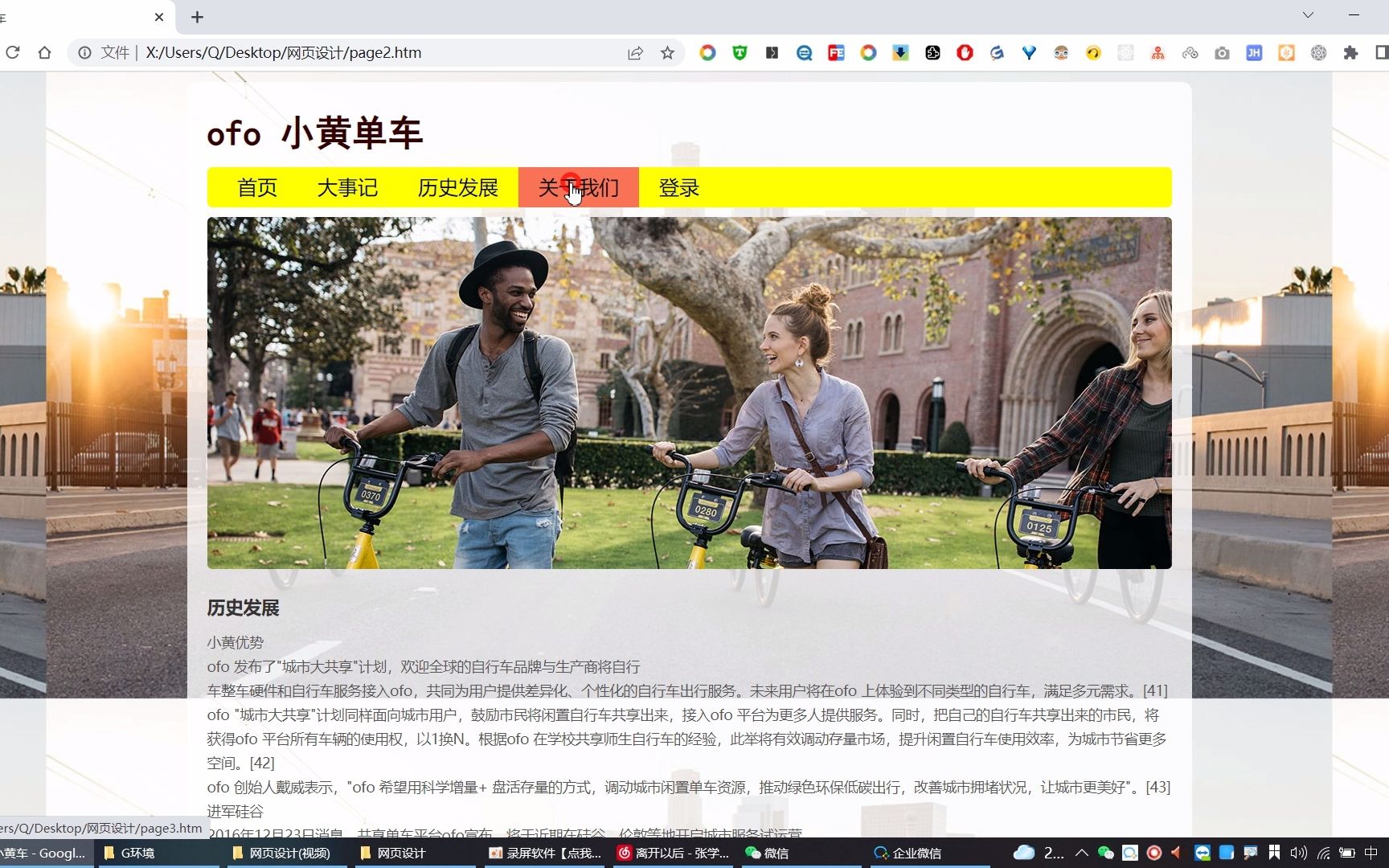This screenshot has height=868, width=1389.
Task: Click the share page icon in address bar
Action: click(635, 53)
